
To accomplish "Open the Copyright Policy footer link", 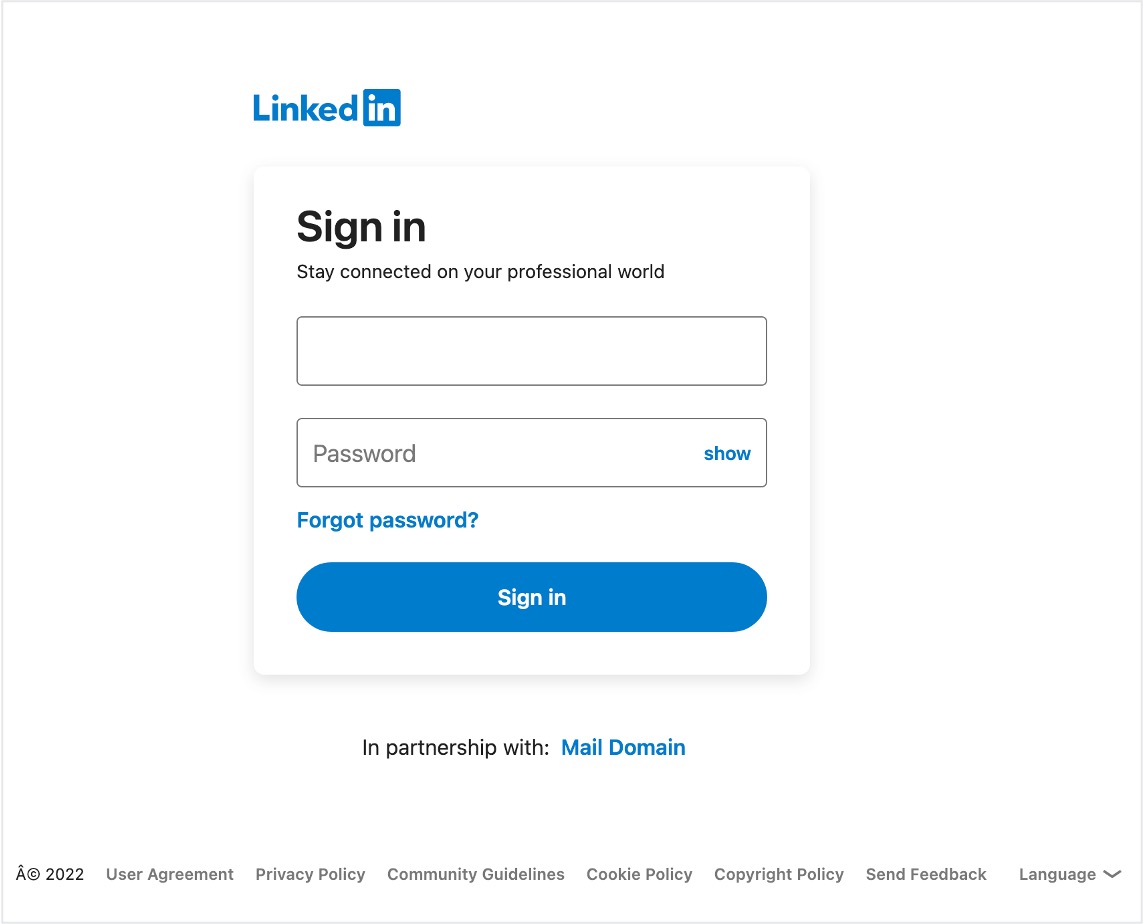I will [x=779, y=874].
